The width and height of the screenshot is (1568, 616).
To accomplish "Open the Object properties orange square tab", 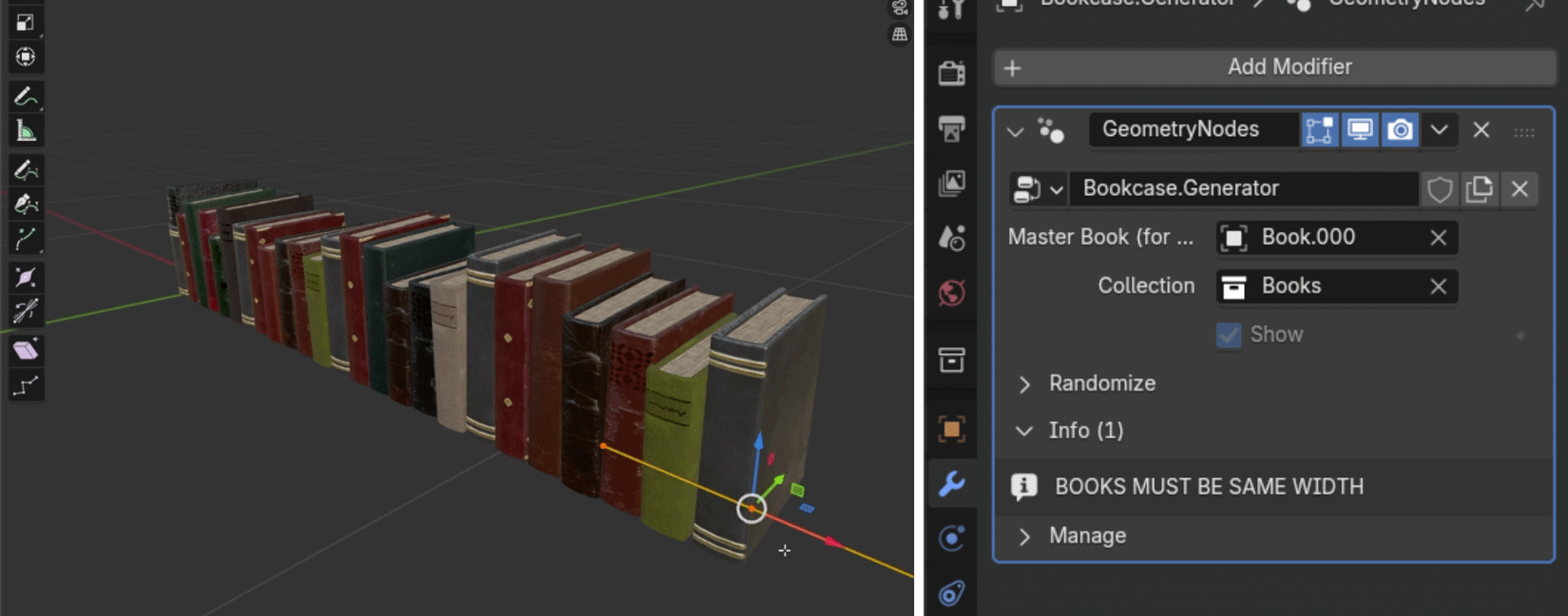I will (952, 428).
